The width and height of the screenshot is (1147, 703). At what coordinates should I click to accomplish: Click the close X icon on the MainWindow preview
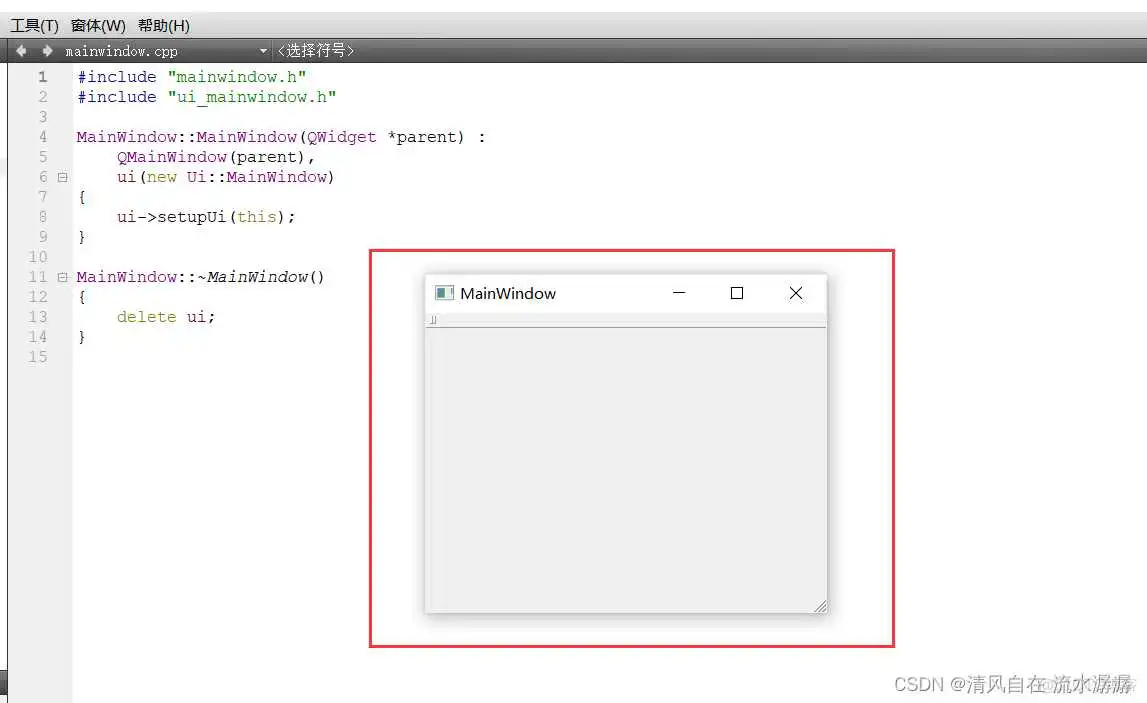tap(795, 293)
